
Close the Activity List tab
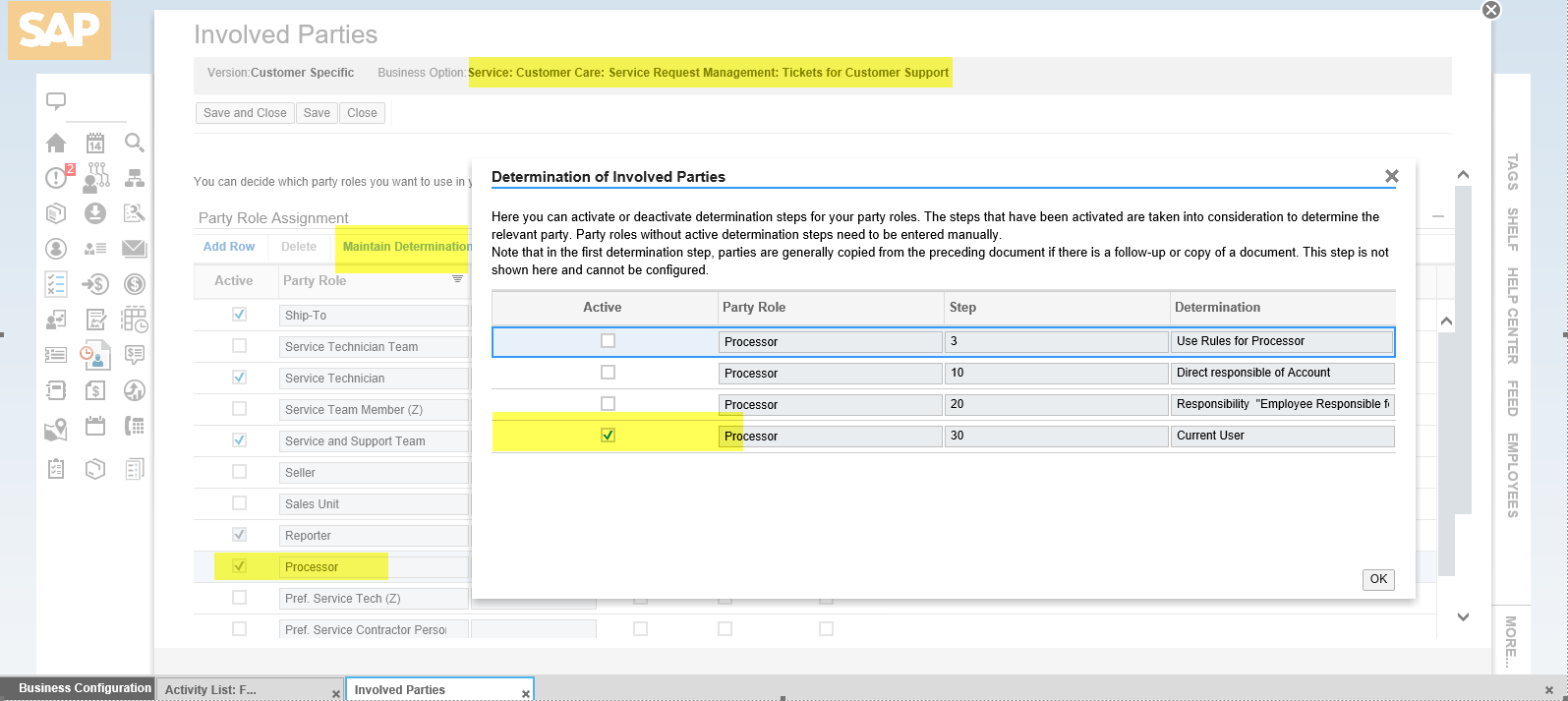[336, 694]
